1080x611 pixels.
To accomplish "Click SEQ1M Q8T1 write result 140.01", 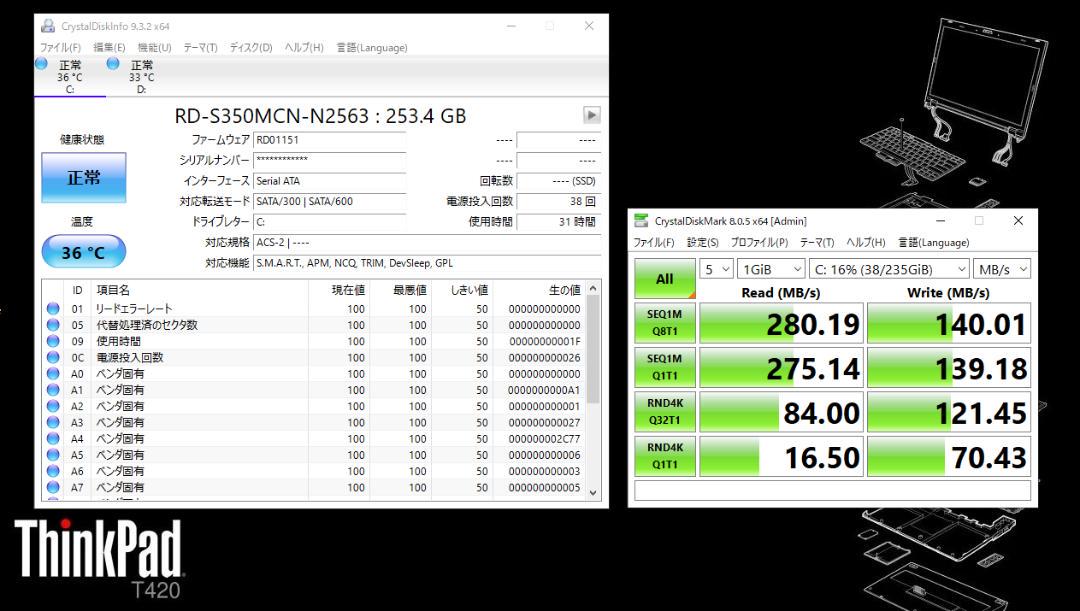I will tap(948, 323).
